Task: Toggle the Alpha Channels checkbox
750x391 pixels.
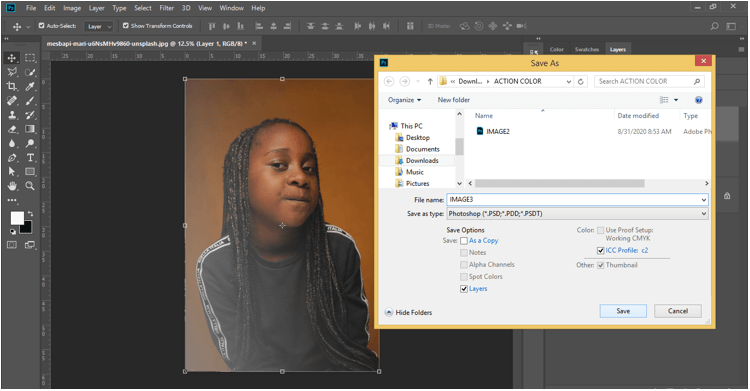Action: (463, 265)
